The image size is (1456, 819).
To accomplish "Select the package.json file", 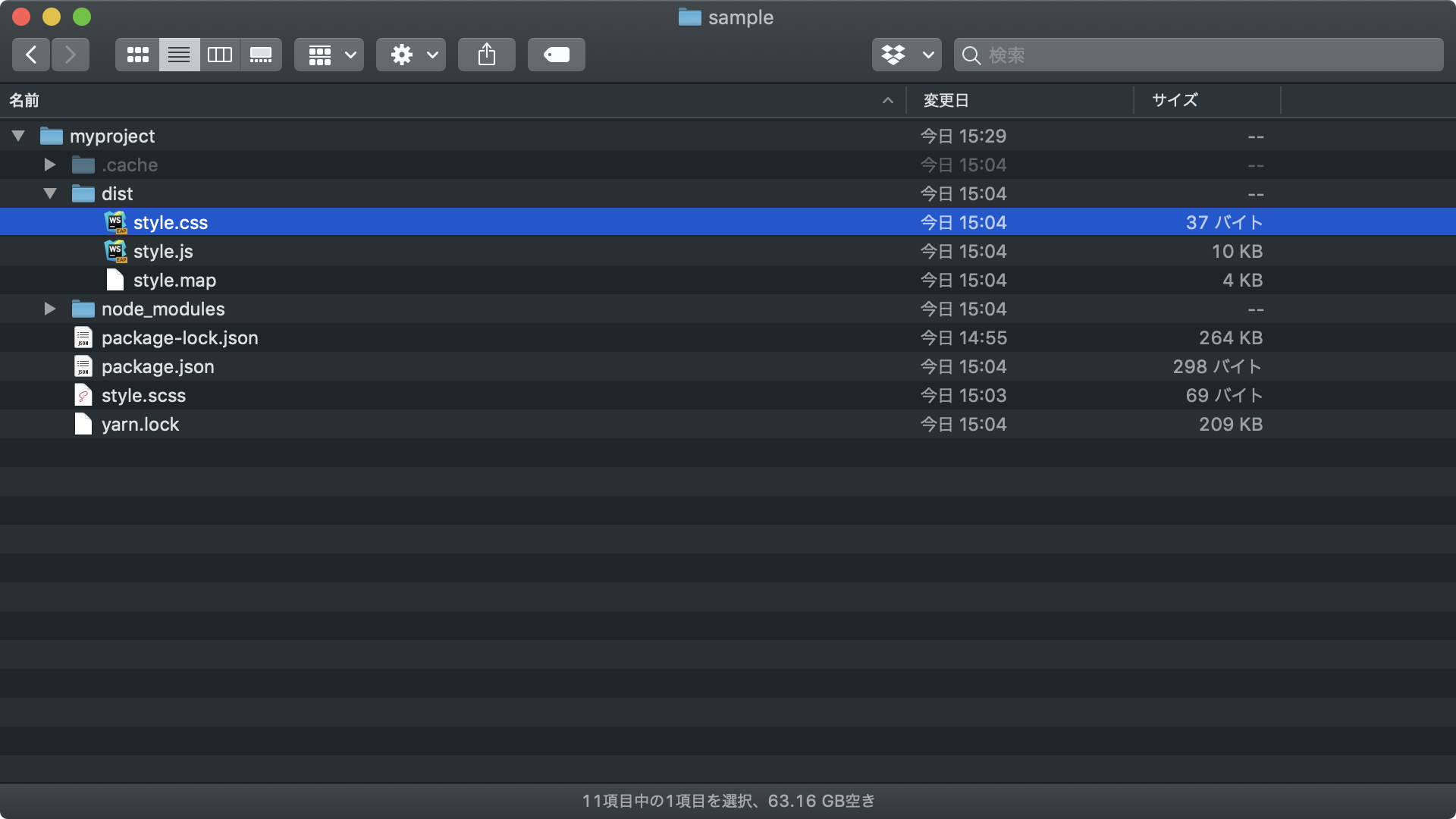I will point(158,367).
